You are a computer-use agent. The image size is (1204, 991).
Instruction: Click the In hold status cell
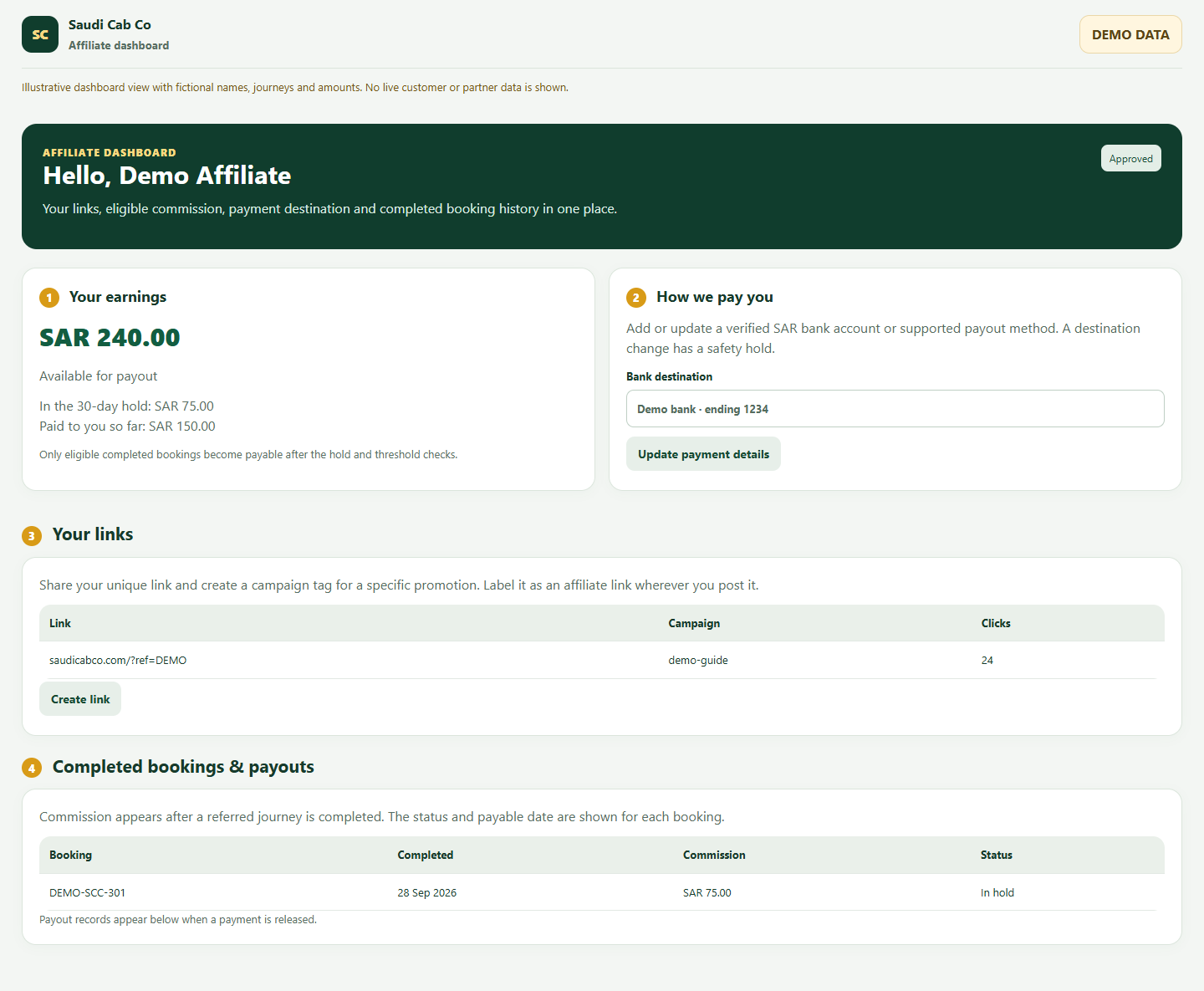click(997, 892)
